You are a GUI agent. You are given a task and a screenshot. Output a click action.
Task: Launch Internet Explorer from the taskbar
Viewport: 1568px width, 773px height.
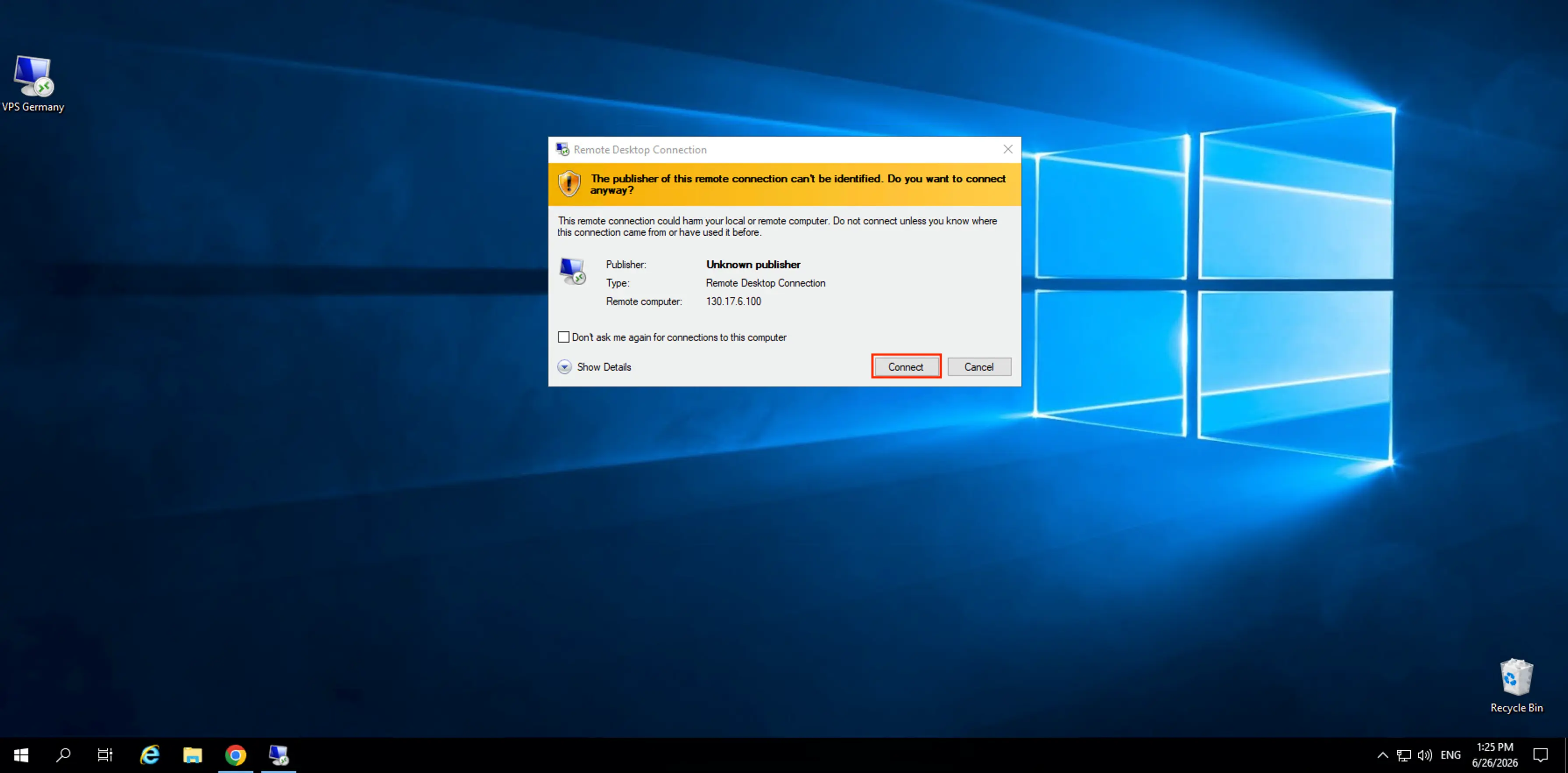pos(150,755)
